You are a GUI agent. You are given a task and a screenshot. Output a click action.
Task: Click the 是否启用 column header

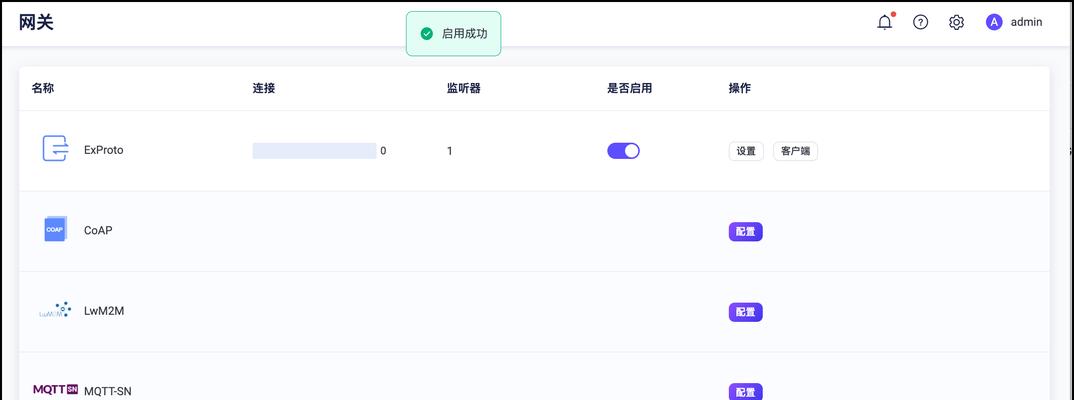click(629, 88)
